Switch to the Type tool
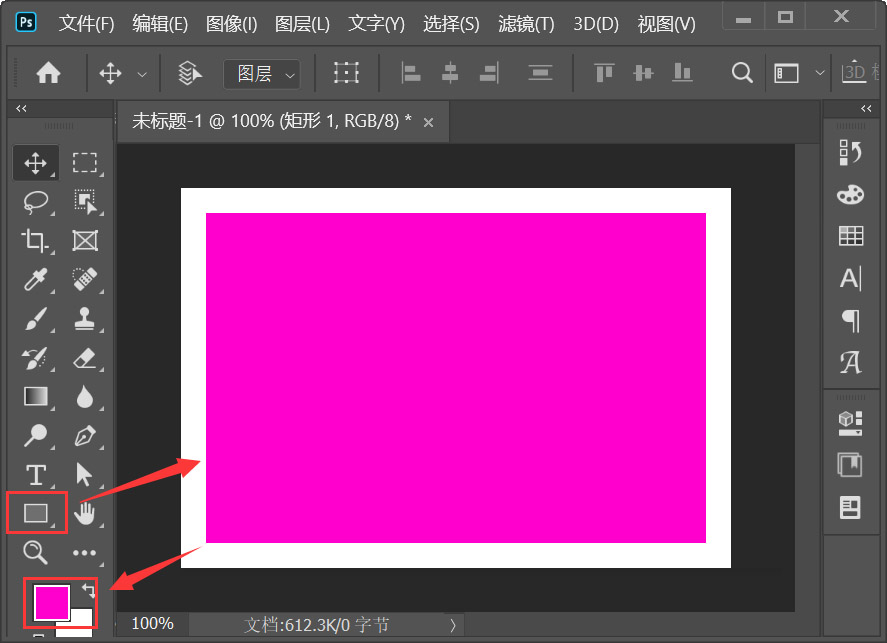Image resolution: width=887 pixels, height=643 pixels. [36, 474]
